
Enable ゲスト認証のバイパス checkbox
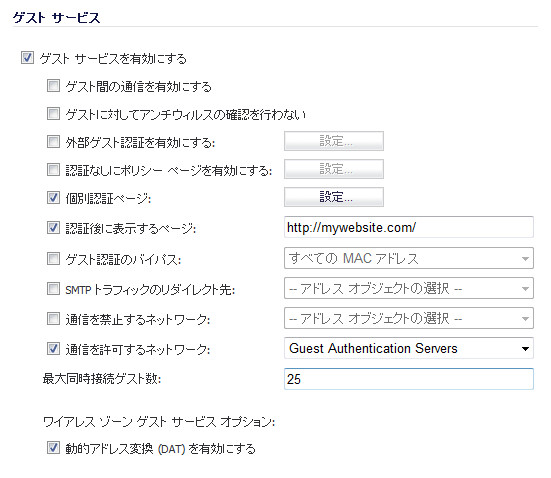click(53, 259)
